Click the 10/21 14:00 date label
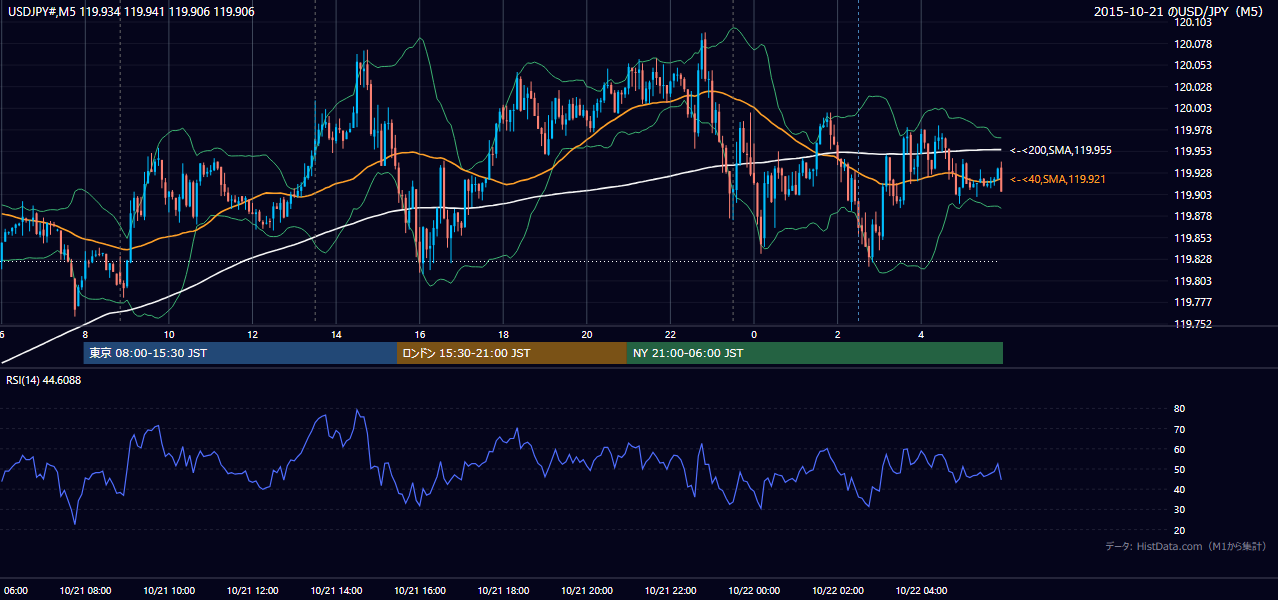 tap(336, 590)
